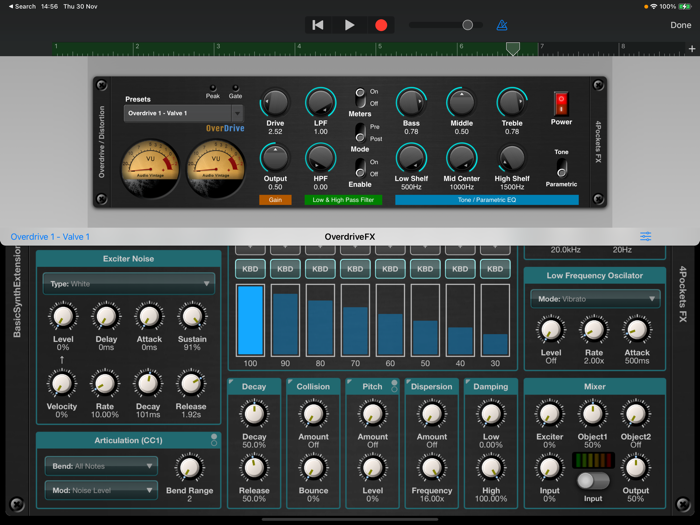Viewport: 700px width, 525px height.
Task: Click the LFO Rate knob
Action: point(594,329)
